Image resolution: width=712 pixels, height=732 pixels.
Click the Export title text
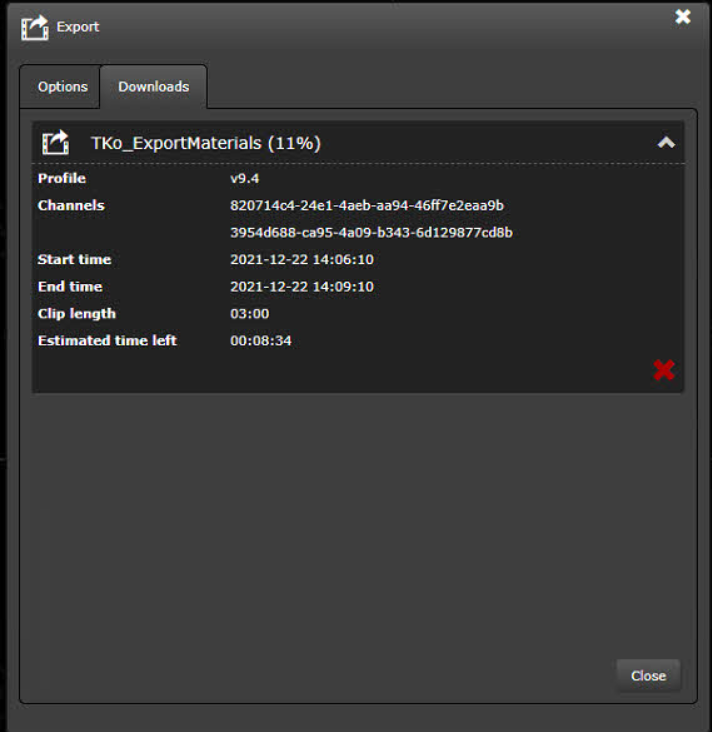[x=78, y=27]
